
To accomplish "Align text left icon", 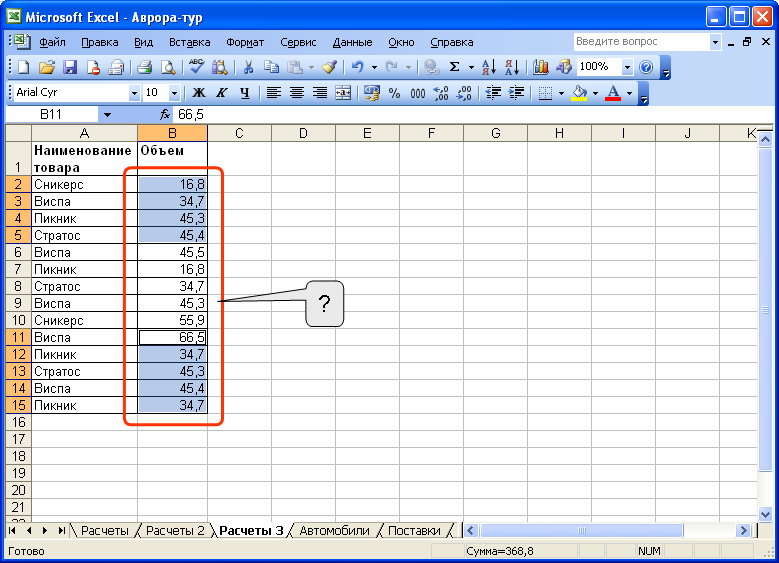I will point(274,93).
